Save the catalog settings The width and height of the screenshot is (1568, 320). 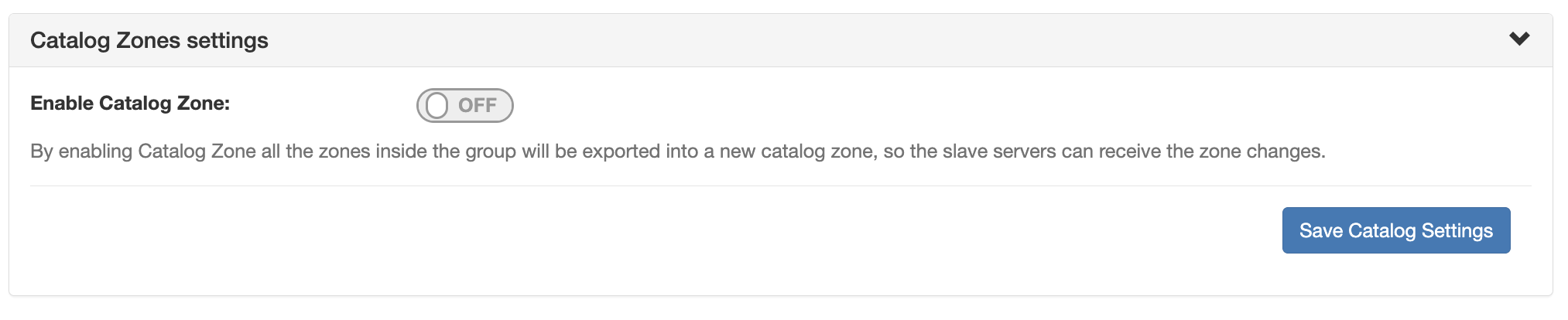1395,230
